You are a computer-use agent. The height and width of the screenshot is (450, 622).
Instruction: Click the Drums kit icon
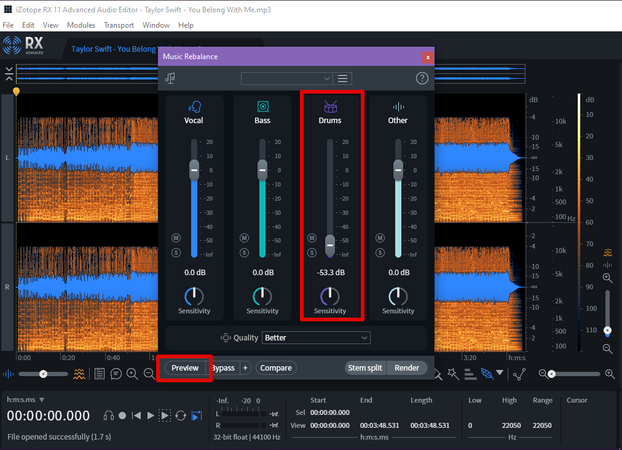pyautogui.click(x=330, y=106)
